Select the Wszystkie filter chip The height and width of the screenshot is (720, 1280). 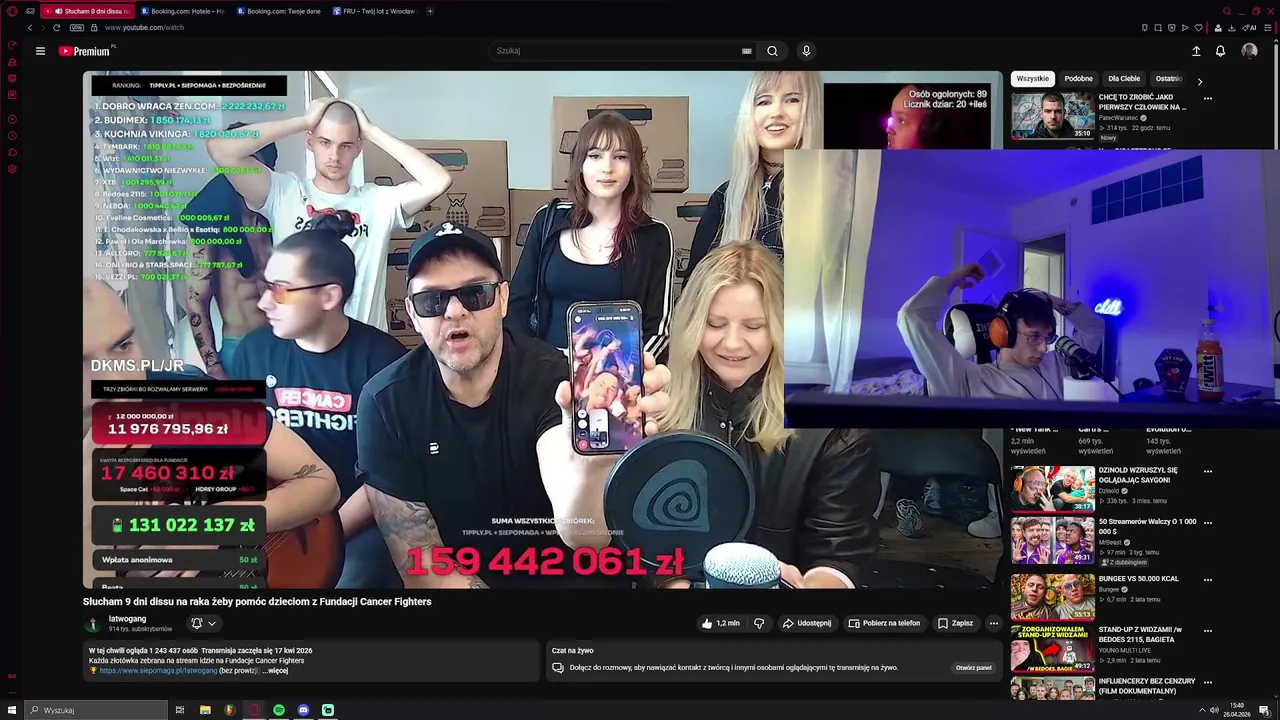tap(1032, 79)
